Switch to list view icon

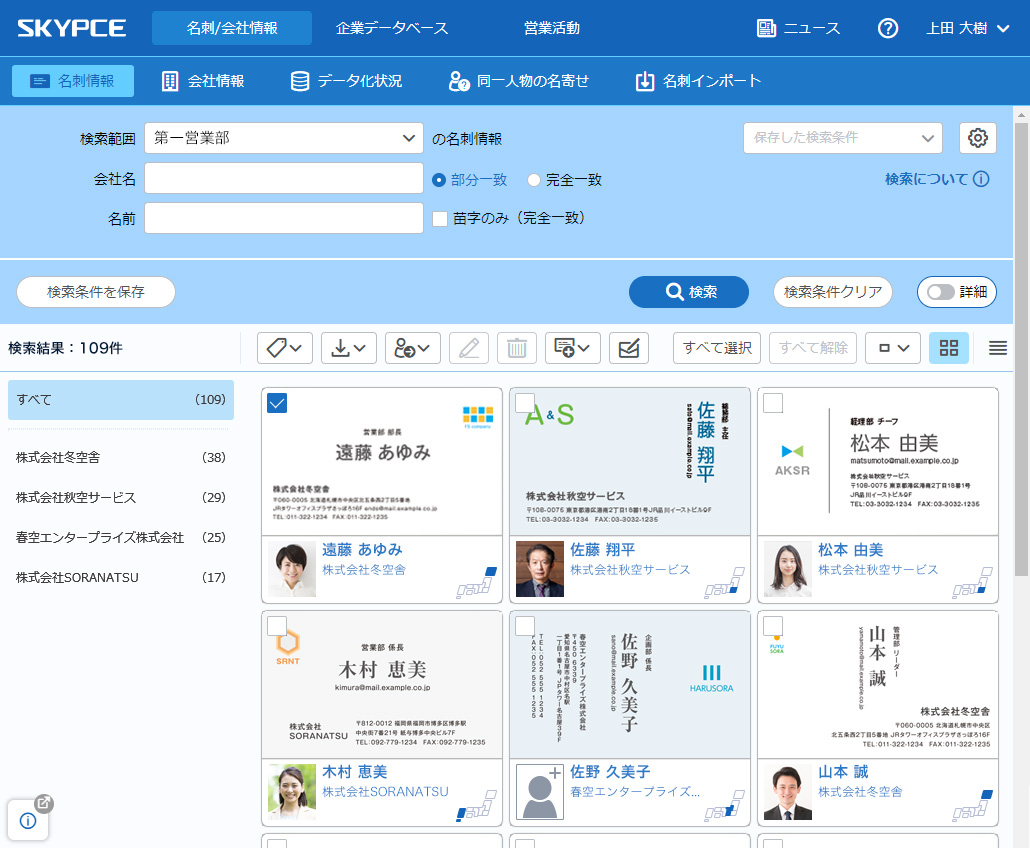tap(997, 348)
